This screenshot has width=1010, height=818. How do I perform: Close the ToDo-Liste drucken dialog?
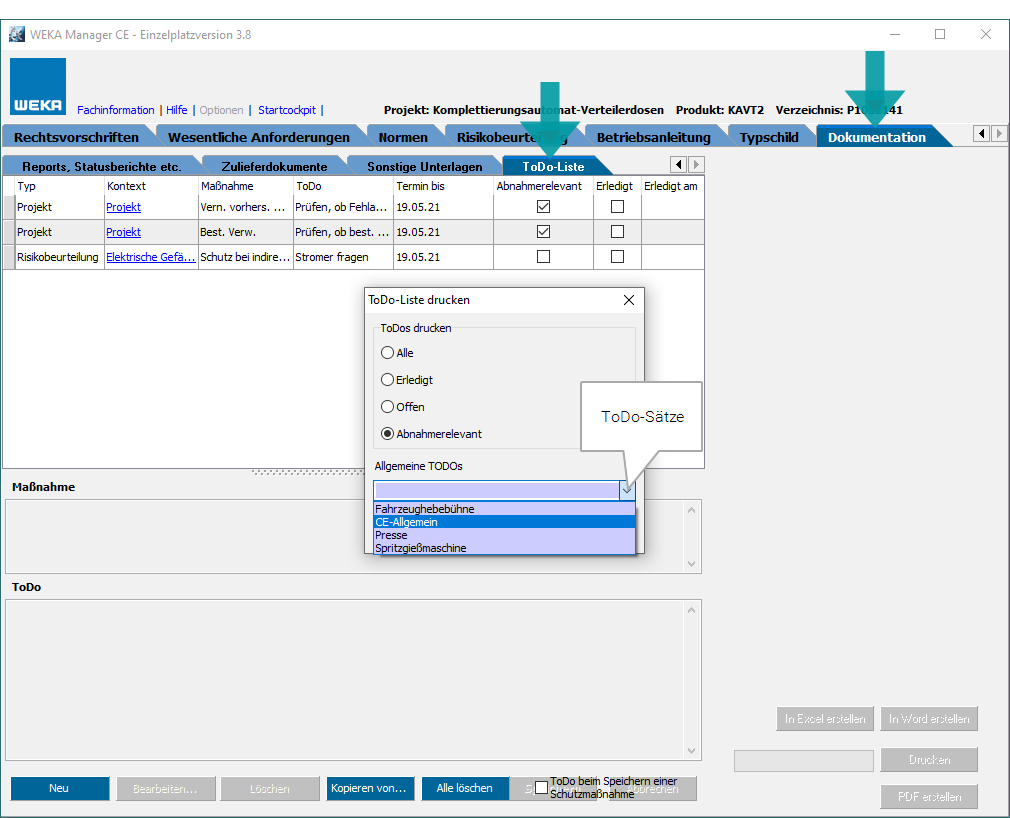[x=629, y=300]
